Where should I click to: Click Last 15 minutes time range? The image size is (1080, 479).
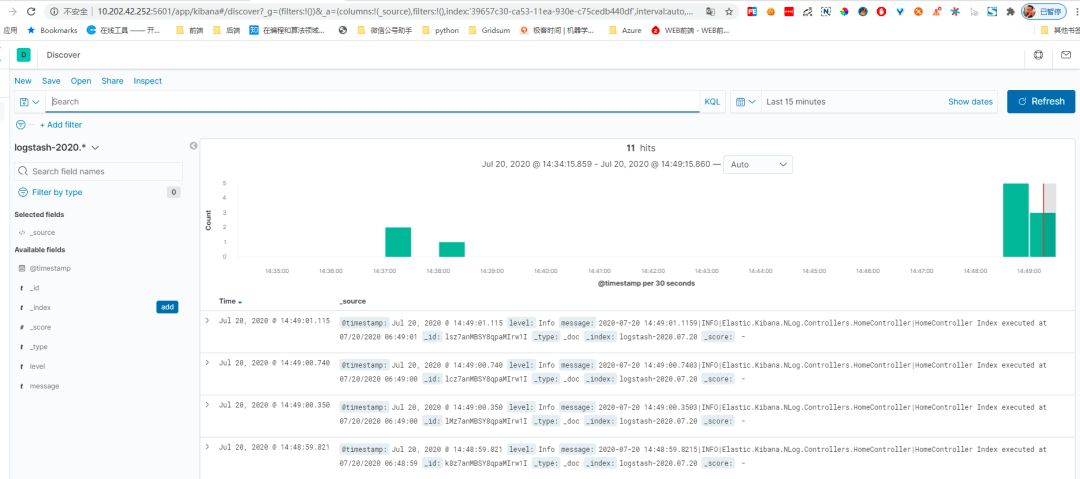click(x=796, y=101)
